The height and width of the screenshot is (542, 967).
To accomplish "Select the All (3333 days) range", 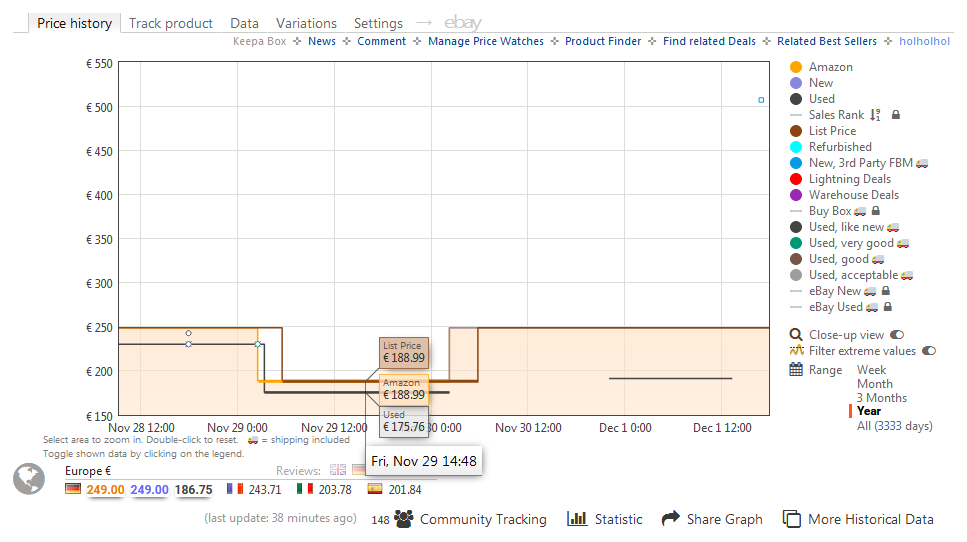I will click(894, 426).
